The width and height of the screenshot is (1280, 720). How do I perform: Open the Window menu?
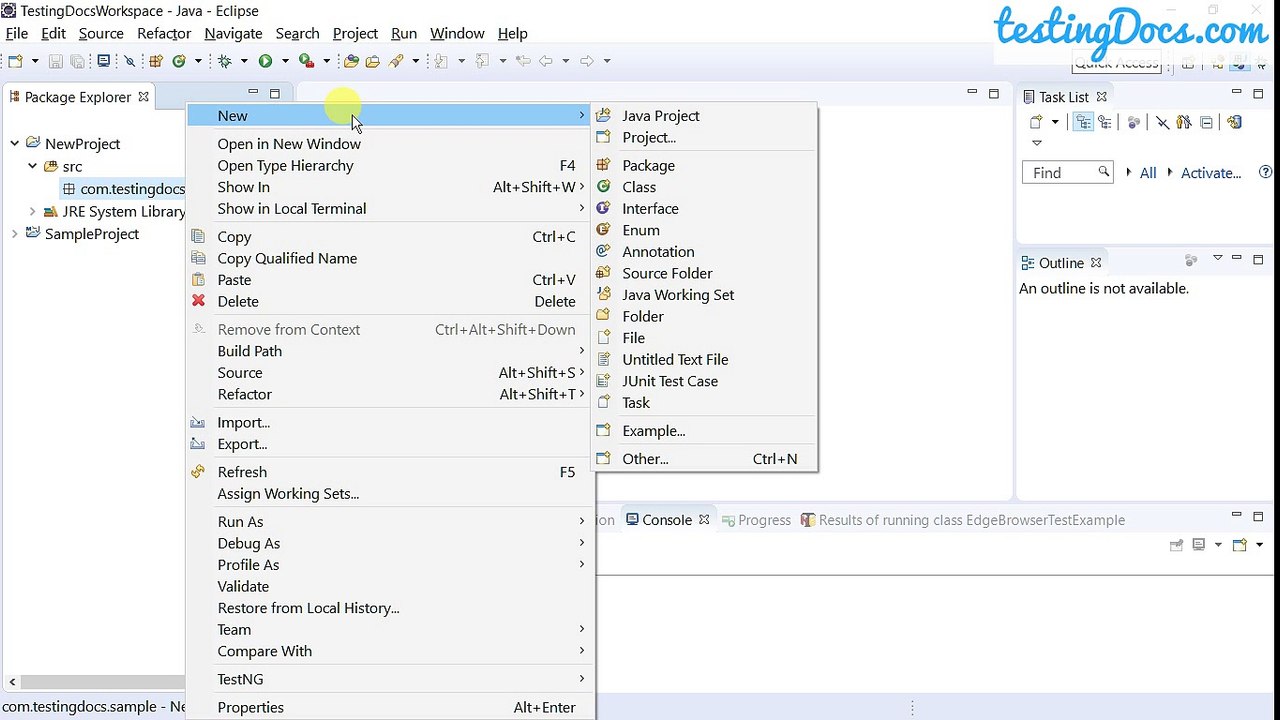457,33
